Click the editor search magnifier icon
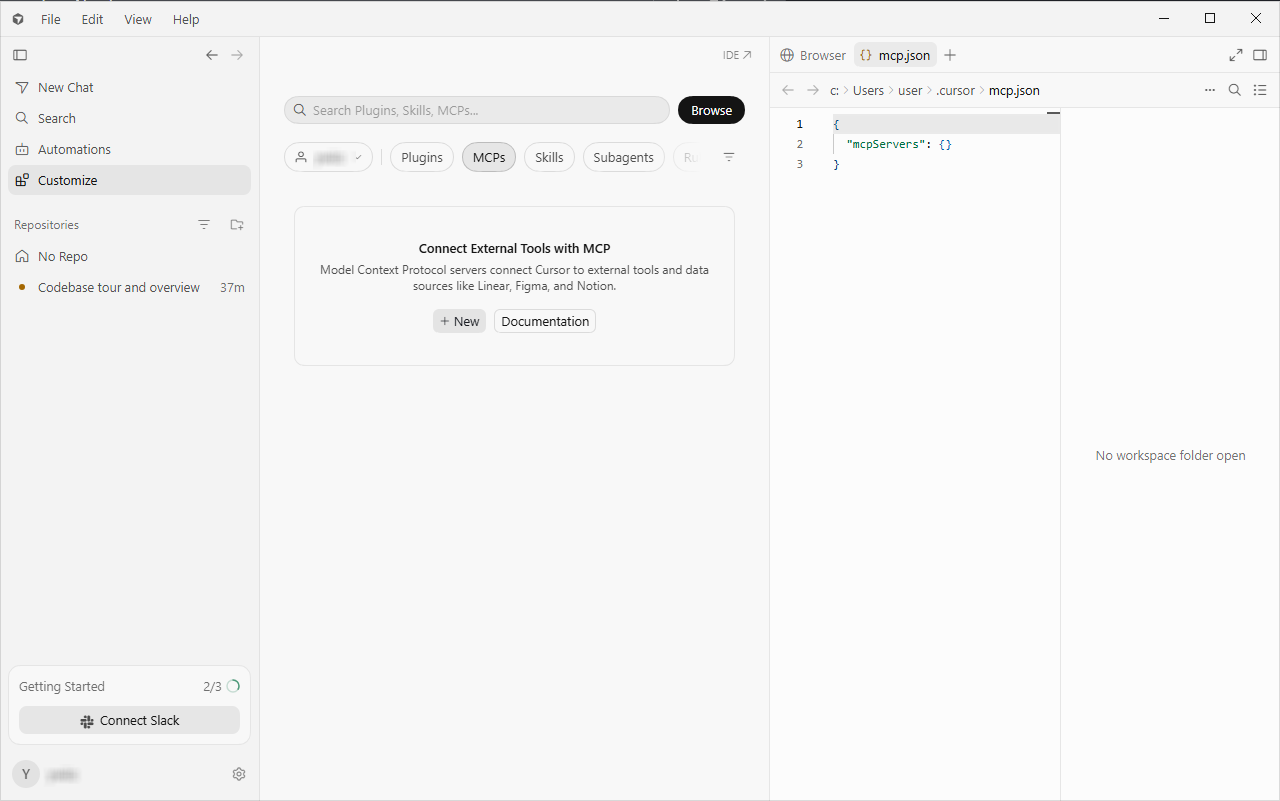 tap(1235, 90)
